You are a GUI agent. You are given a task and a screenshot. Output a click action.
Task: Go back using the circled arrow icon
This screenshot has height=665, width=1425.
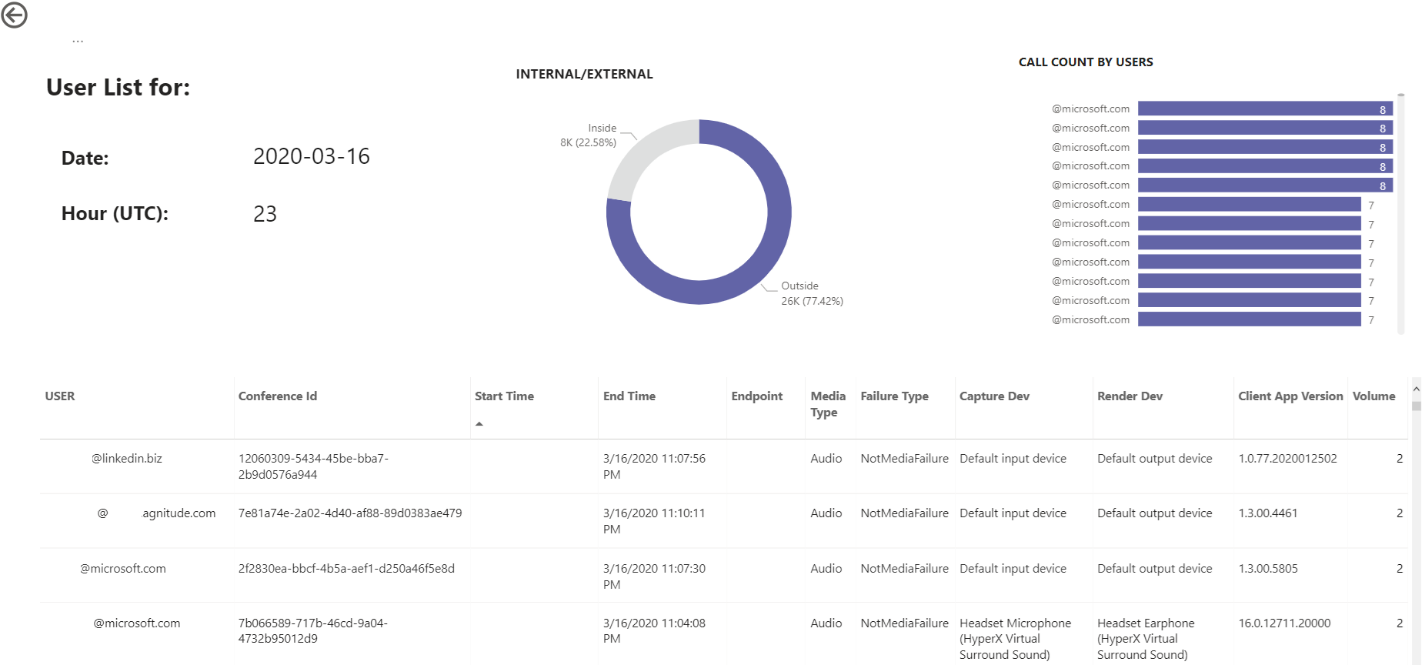(14, 15)
